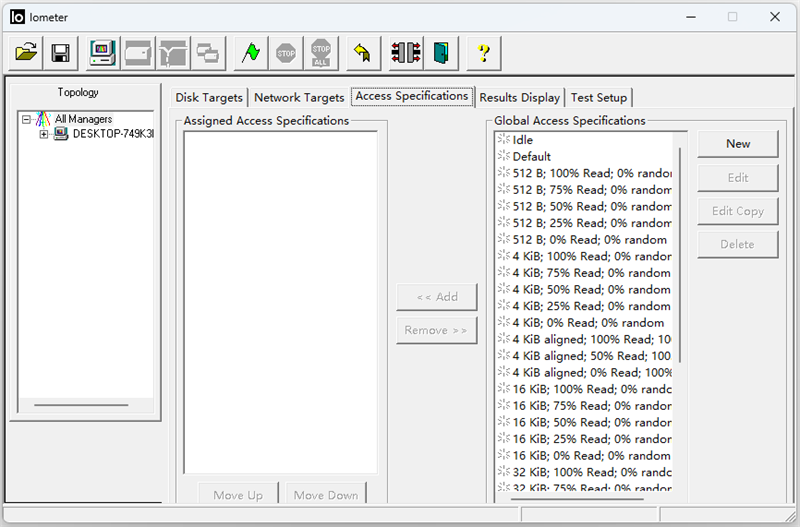Click the Start New Network Worker icon
The width and height of the screenshot is (800, 527).
[x=173, y=53]
